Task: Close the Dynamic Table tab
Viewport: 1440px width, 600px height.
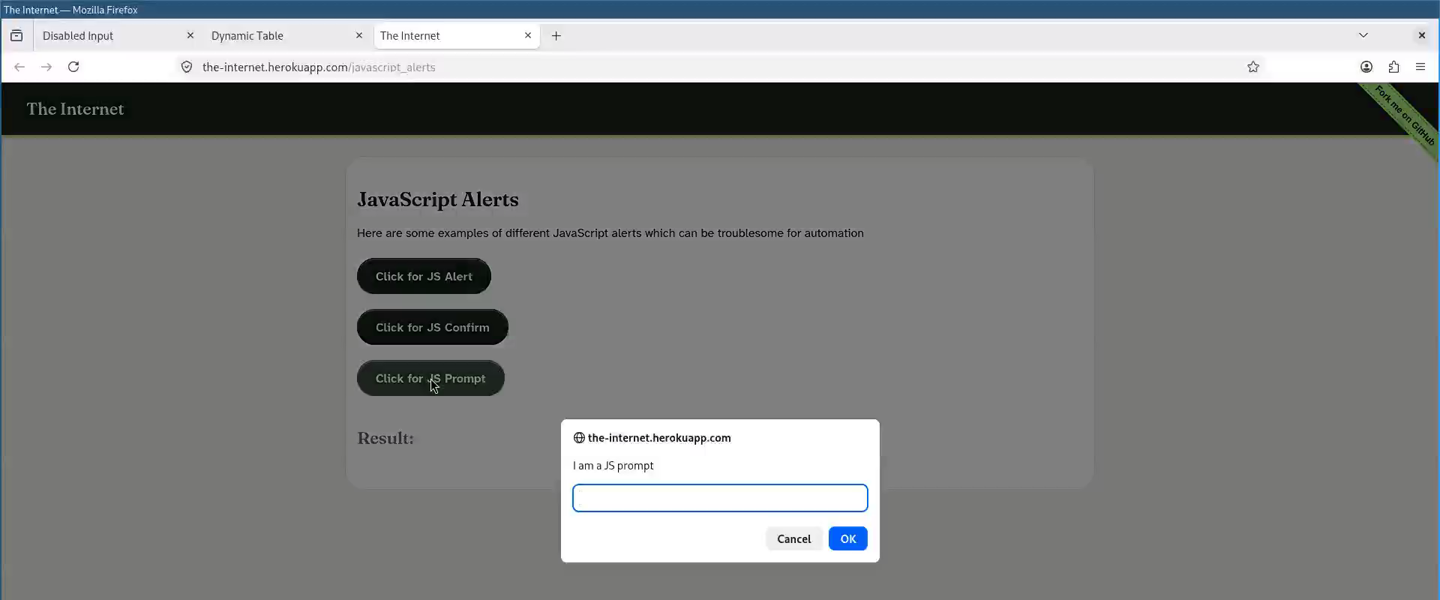Action: point(359,36)
